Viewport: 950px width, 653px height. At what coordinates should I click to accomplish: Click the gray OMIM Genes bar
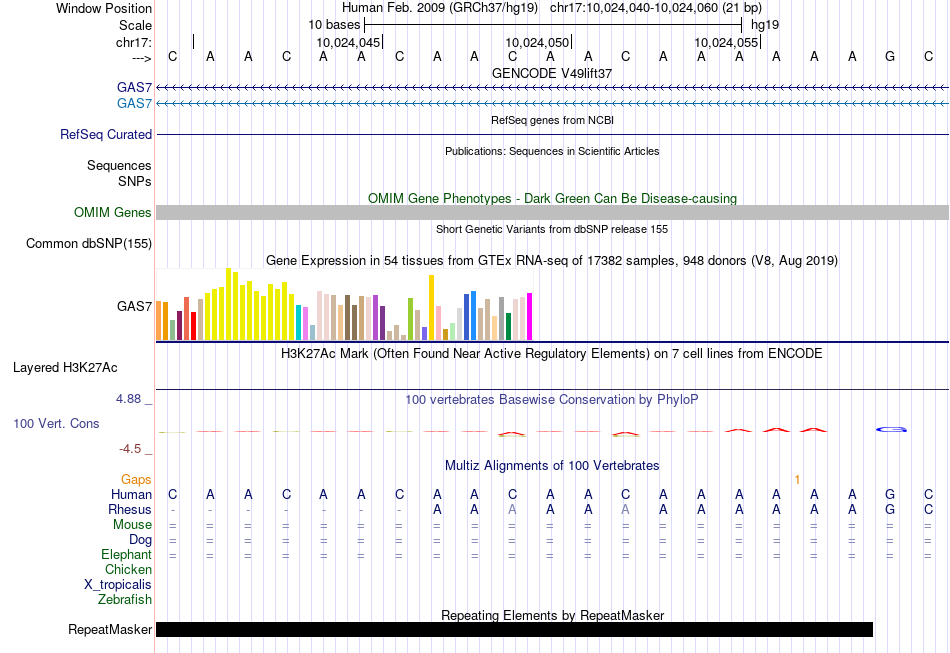(x=553, y=213)
